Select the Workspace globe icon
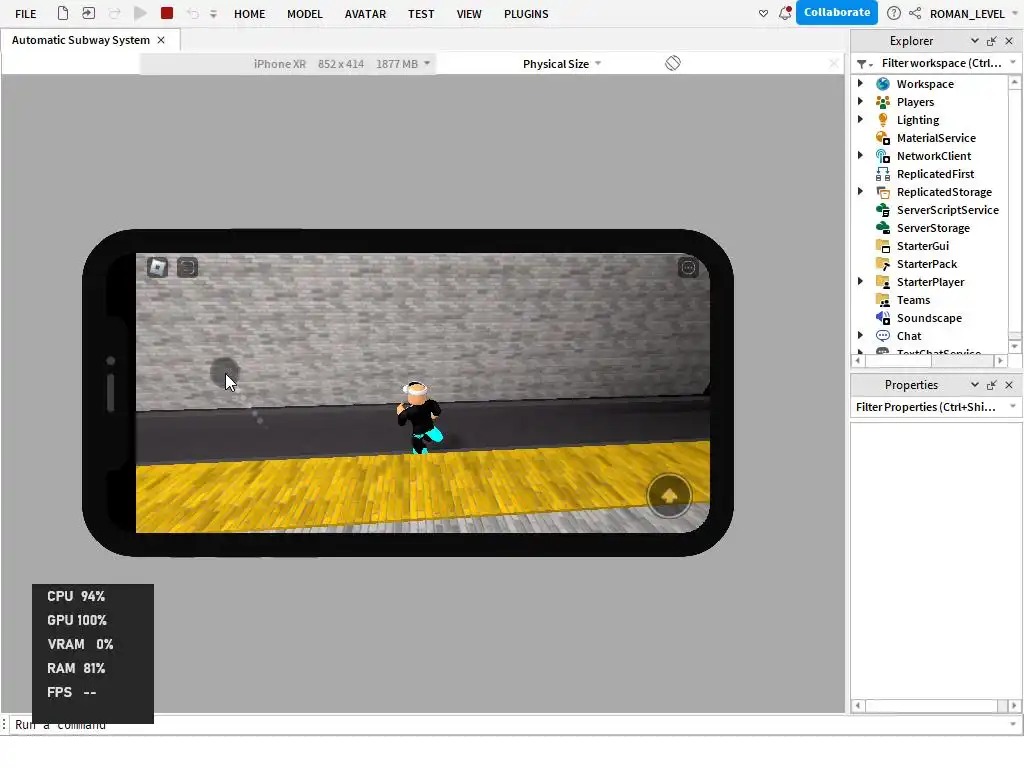 pyautogui.click(x=883, y=84)
